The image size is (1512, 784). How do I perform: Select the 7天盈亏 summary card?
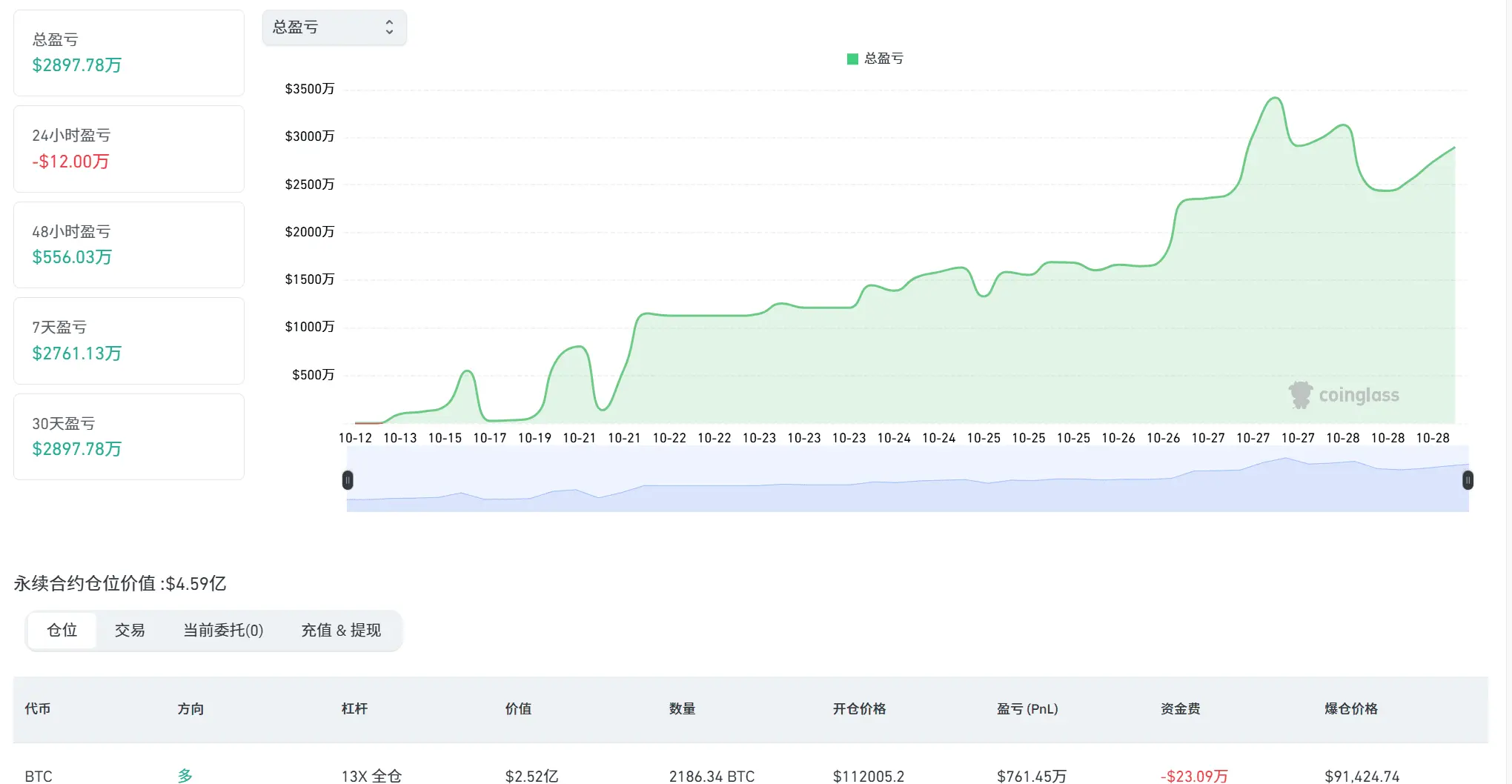(129, 341)
